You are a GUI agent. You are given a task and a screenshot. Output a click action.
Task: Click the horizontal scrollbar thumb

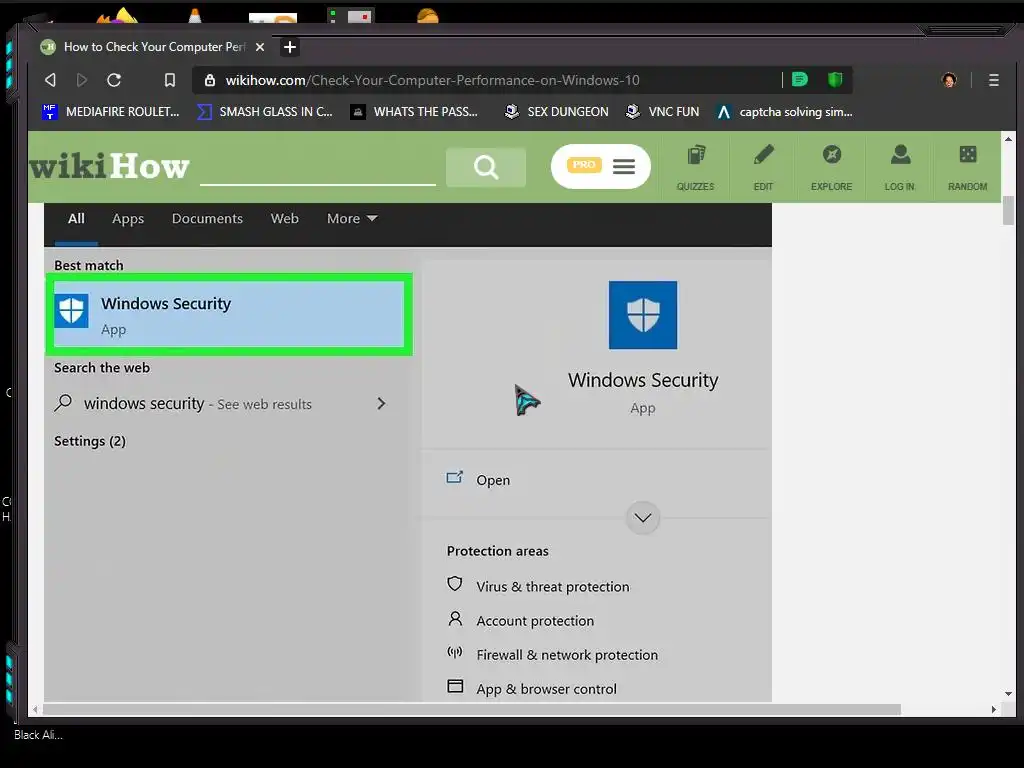click(x=472, y=709)
